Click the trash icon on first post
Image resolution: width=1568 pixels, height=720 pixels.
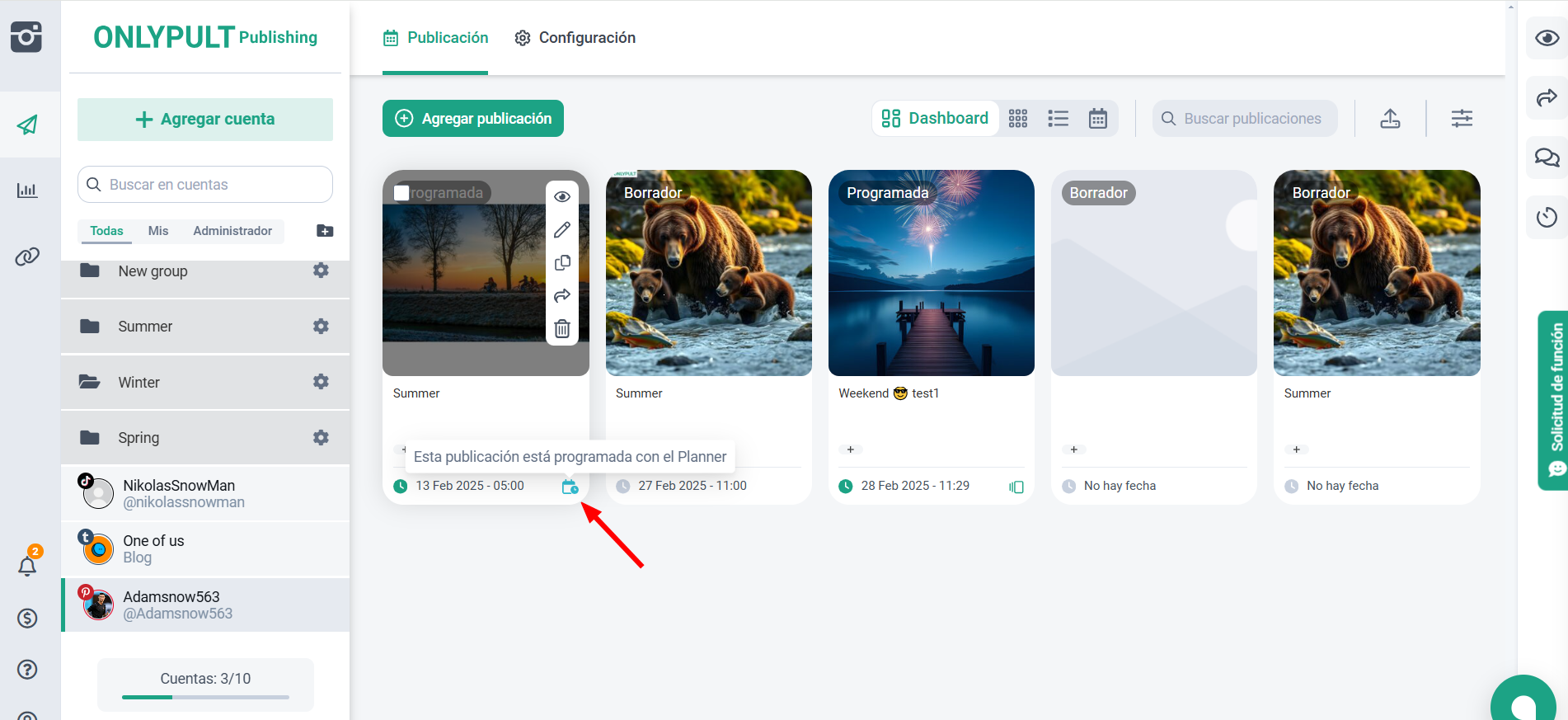562,328
